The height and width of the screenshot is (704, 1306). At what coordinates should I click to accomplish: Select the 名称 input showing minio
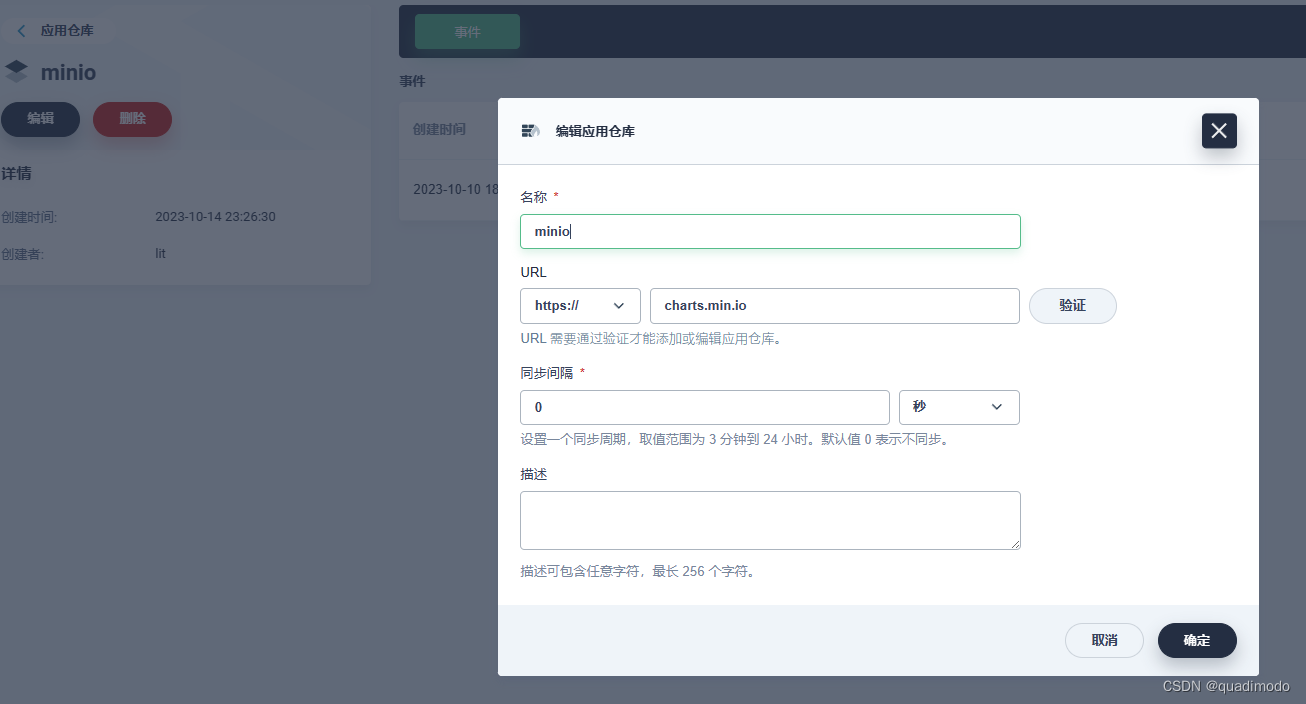click(x=770, y=231)
